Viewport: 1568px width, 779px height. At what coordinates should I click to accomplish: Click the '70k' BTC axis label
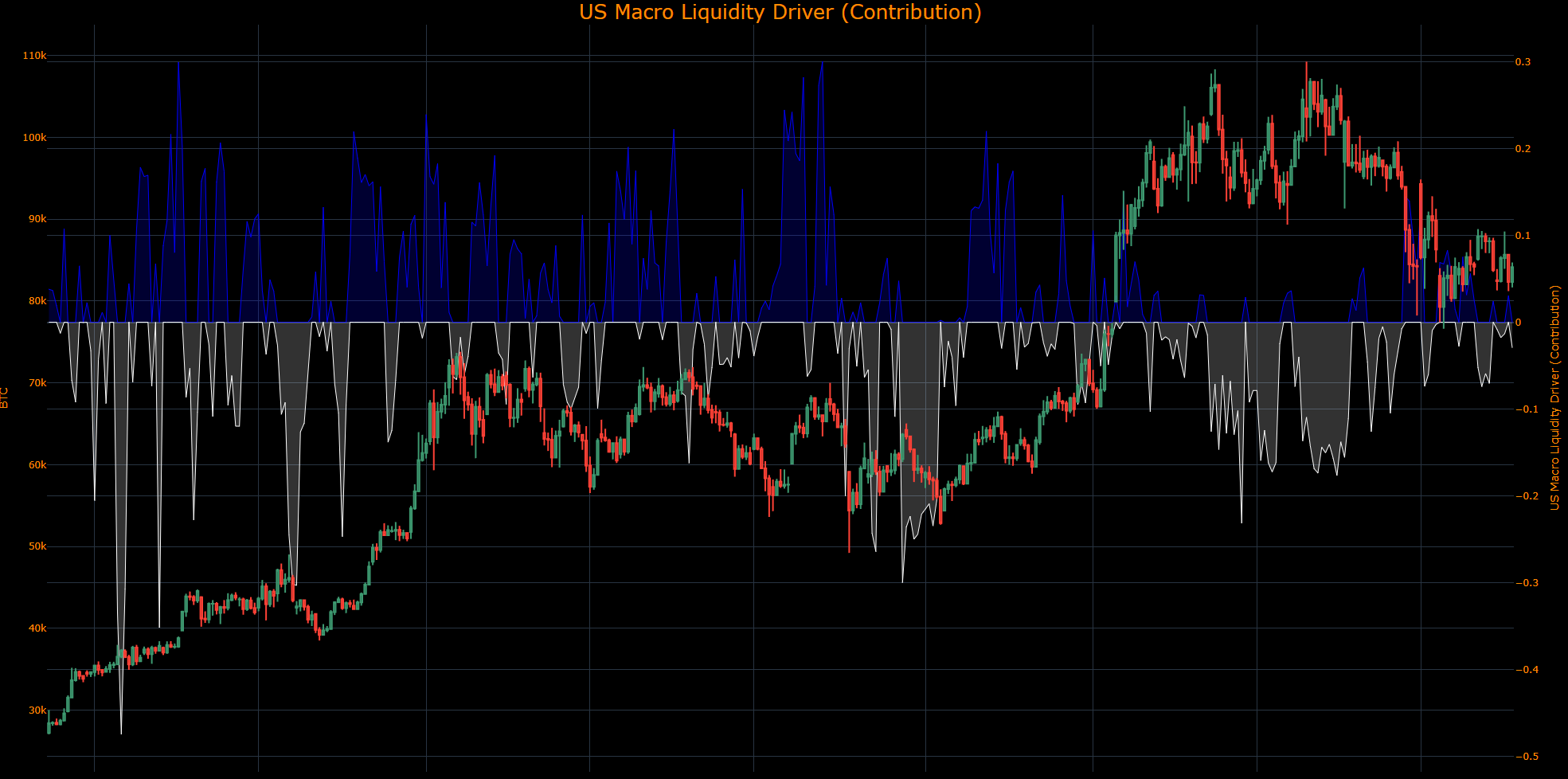[37, 383]
